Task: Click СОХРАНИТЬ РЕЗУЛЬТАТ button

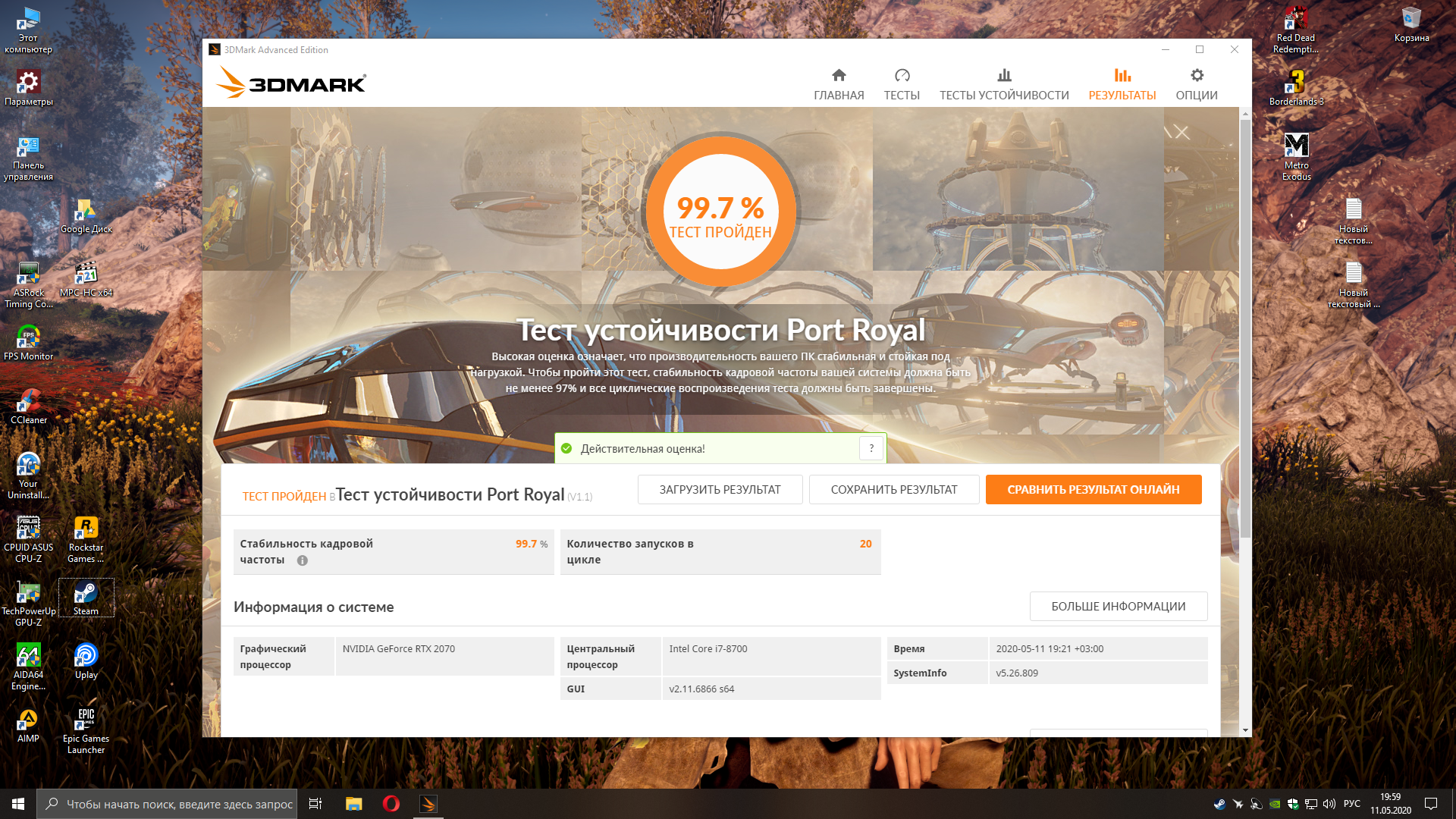Action: [894, 490]
